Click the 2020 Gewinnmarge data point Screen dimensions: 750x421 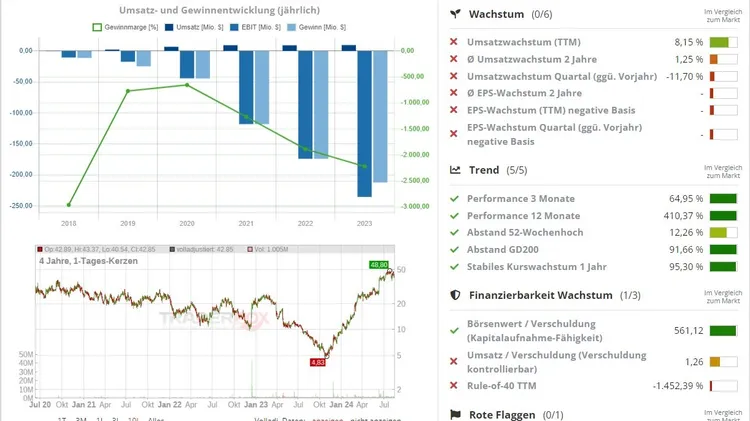pos(187,85)
